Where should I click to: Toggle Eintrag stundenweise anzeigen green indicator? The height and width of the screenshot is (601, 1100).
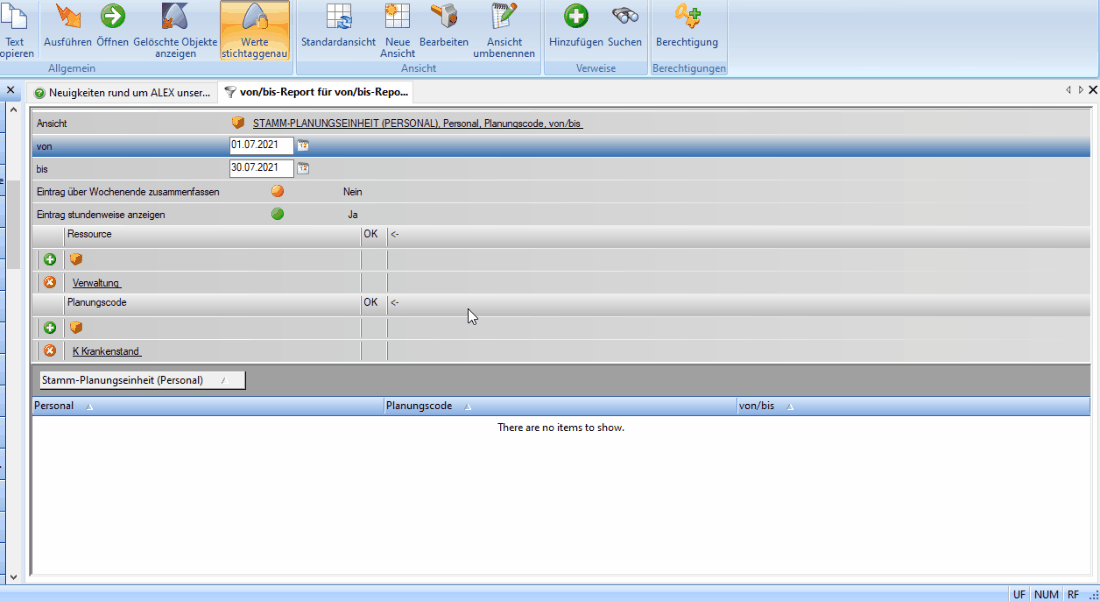click(x=277, y=214)
